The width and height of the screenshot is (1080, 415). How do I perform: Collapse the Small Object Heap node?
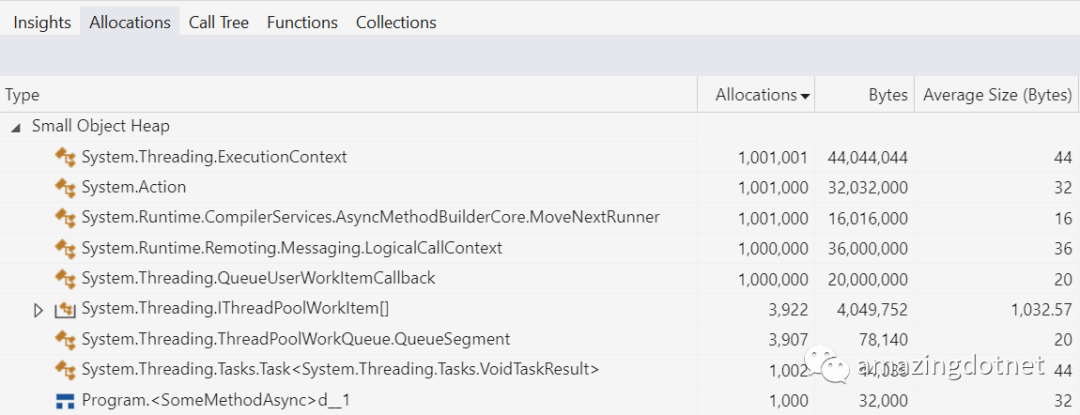pyautogui.click(x=16, y=127)
